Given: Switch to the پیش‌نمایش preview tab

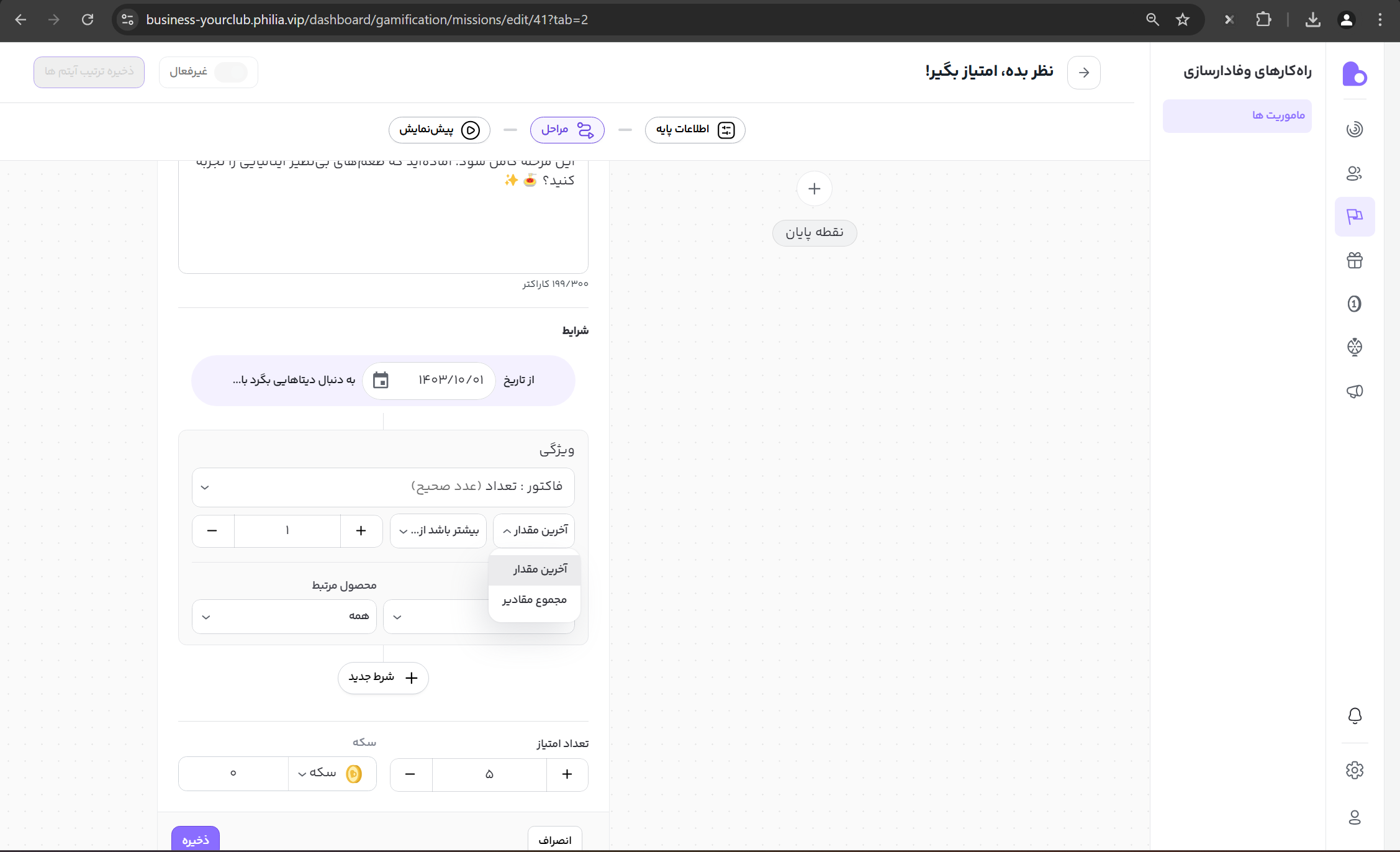Looking at the screenshot, I should click(x=439, y=130).
